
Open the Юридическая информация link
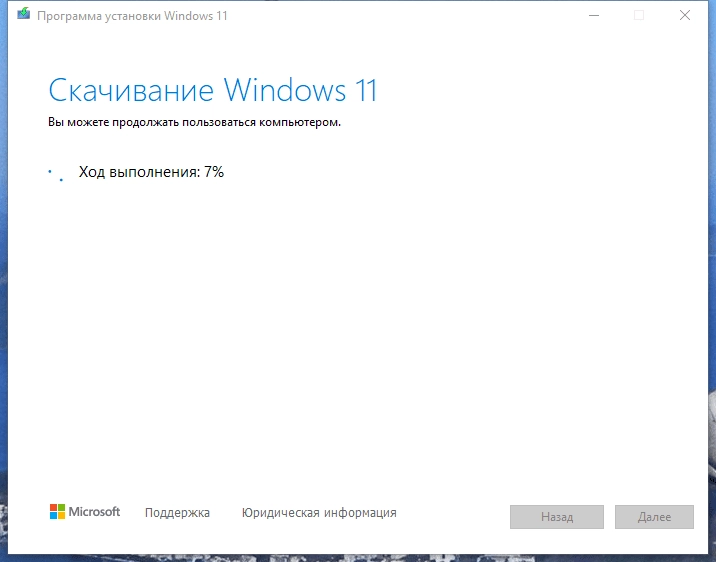[319, 513]
